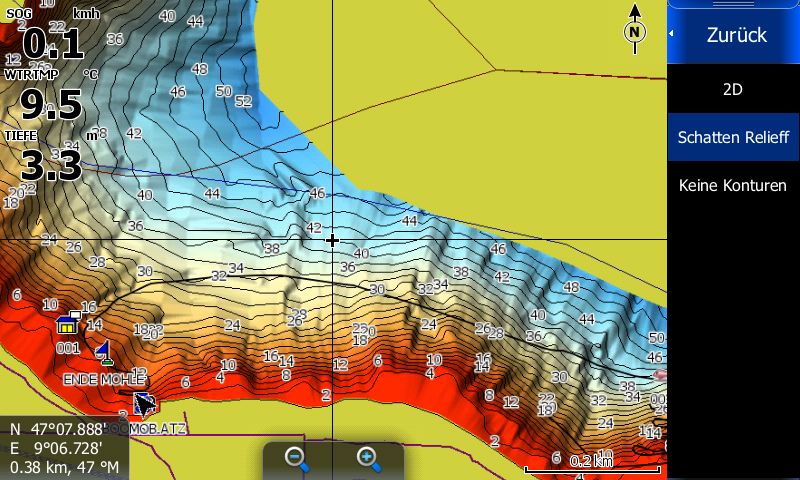Click the cursor coordinates info box
800x480 pixels.
click(66, 447)
